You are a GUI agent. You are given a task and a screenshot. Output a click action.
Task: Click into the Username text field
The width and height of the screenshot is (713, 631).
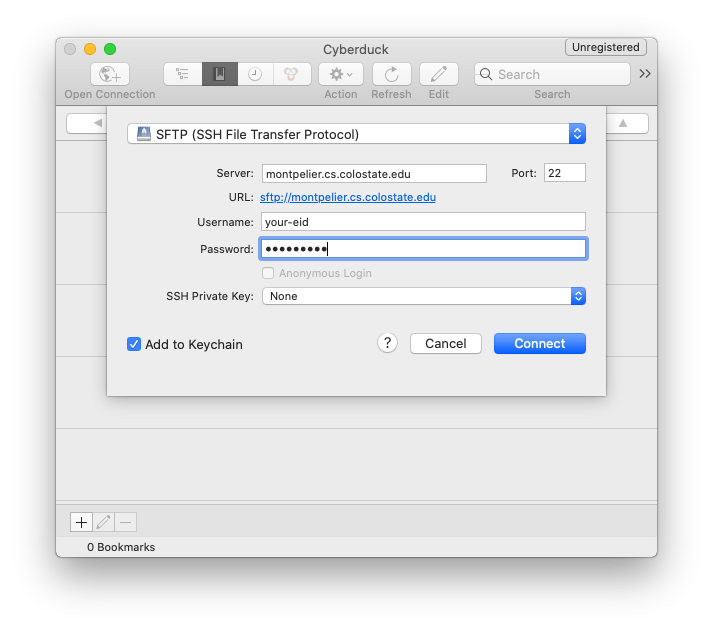pyautogui.click(x=423, y=222)
